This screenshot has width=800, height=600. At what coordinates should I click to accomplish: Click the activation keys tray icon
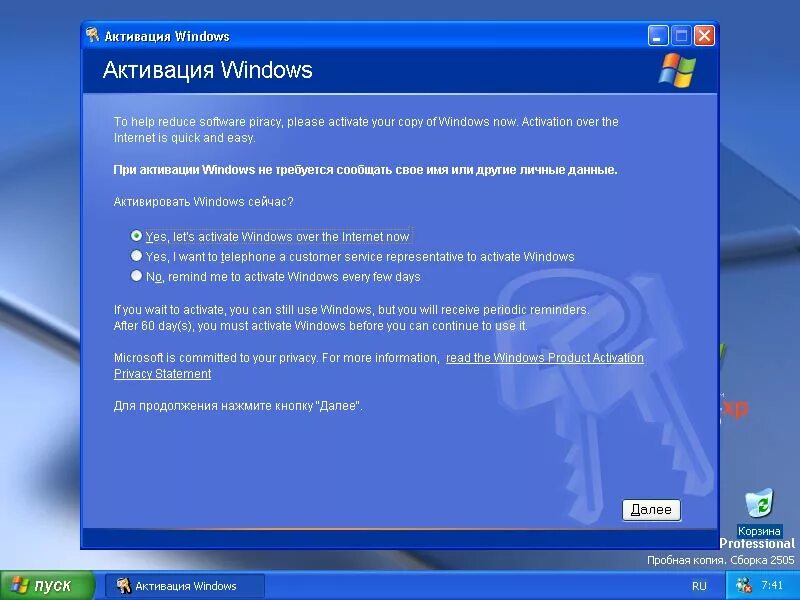point(744,585)
